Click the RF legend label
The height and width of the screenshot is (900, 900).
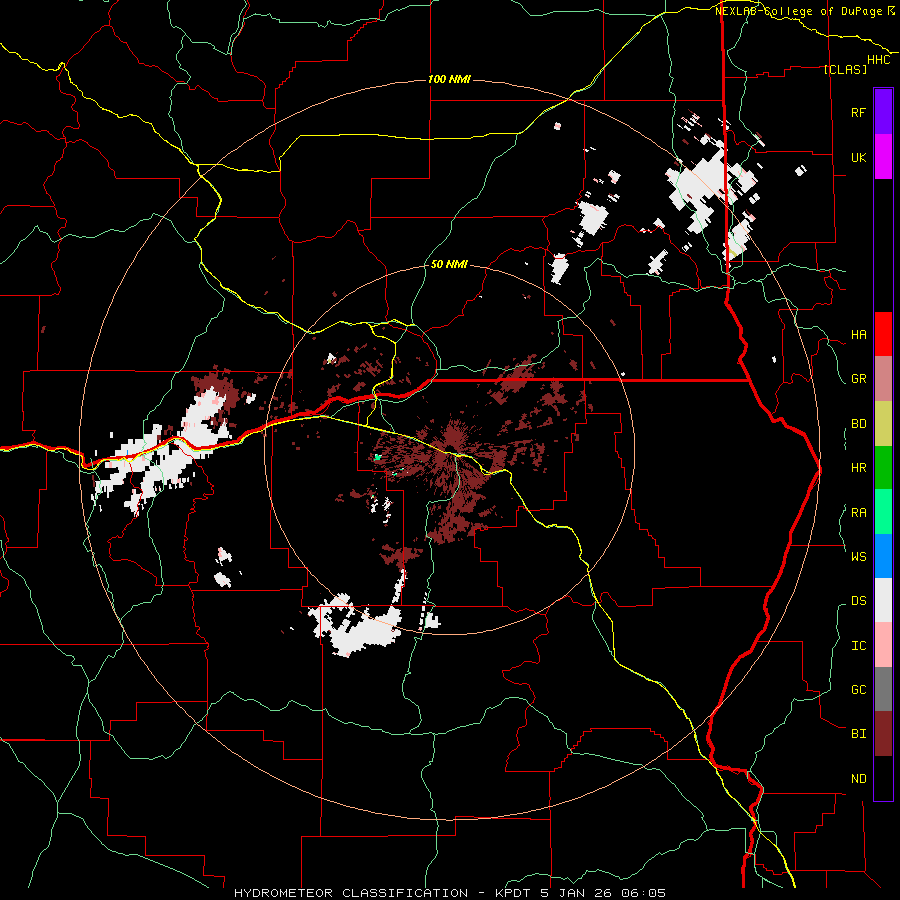click(x=858, y=112)
